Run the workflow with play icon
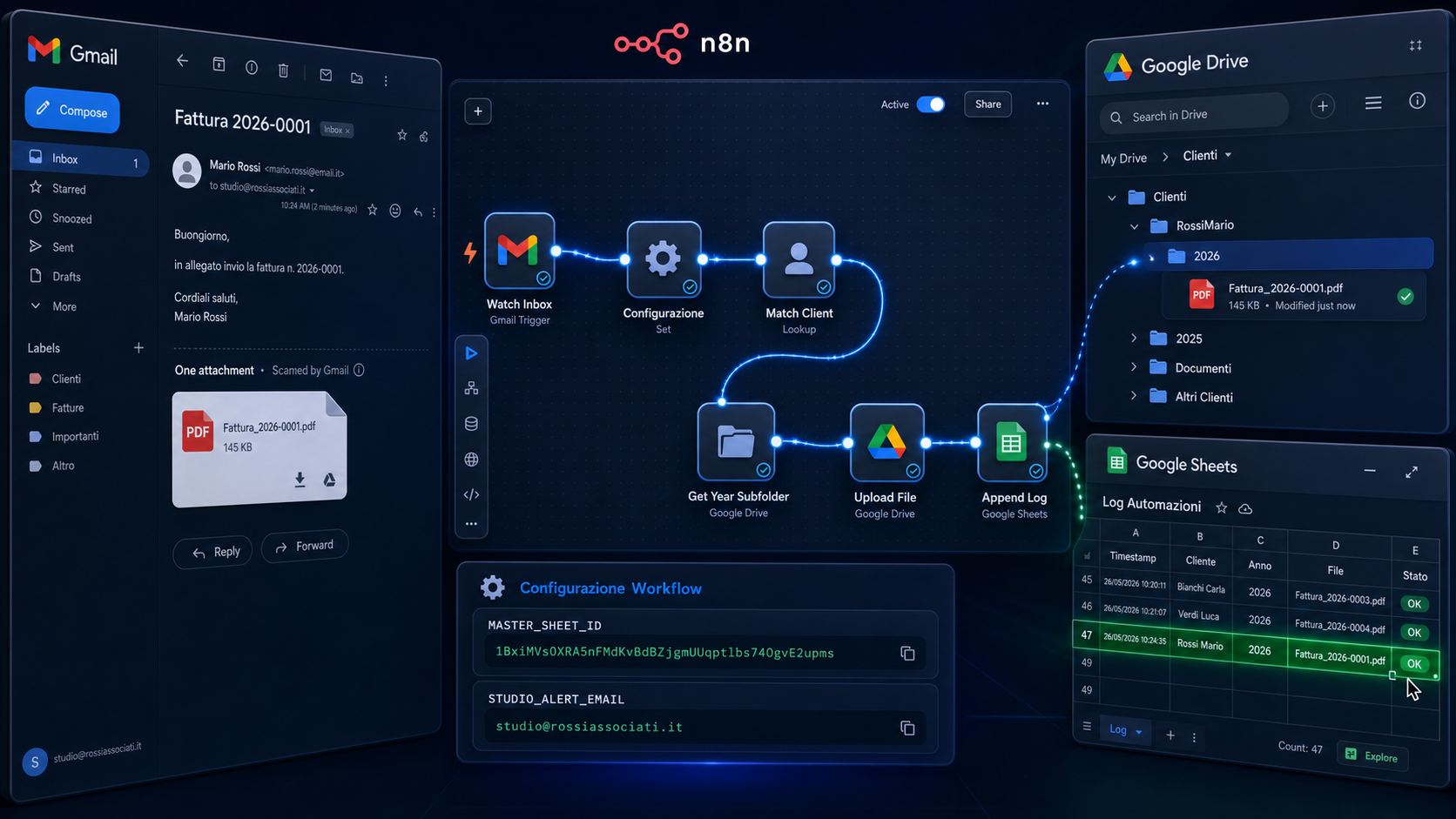The image size is (1456, 819). tap(471, 353)
